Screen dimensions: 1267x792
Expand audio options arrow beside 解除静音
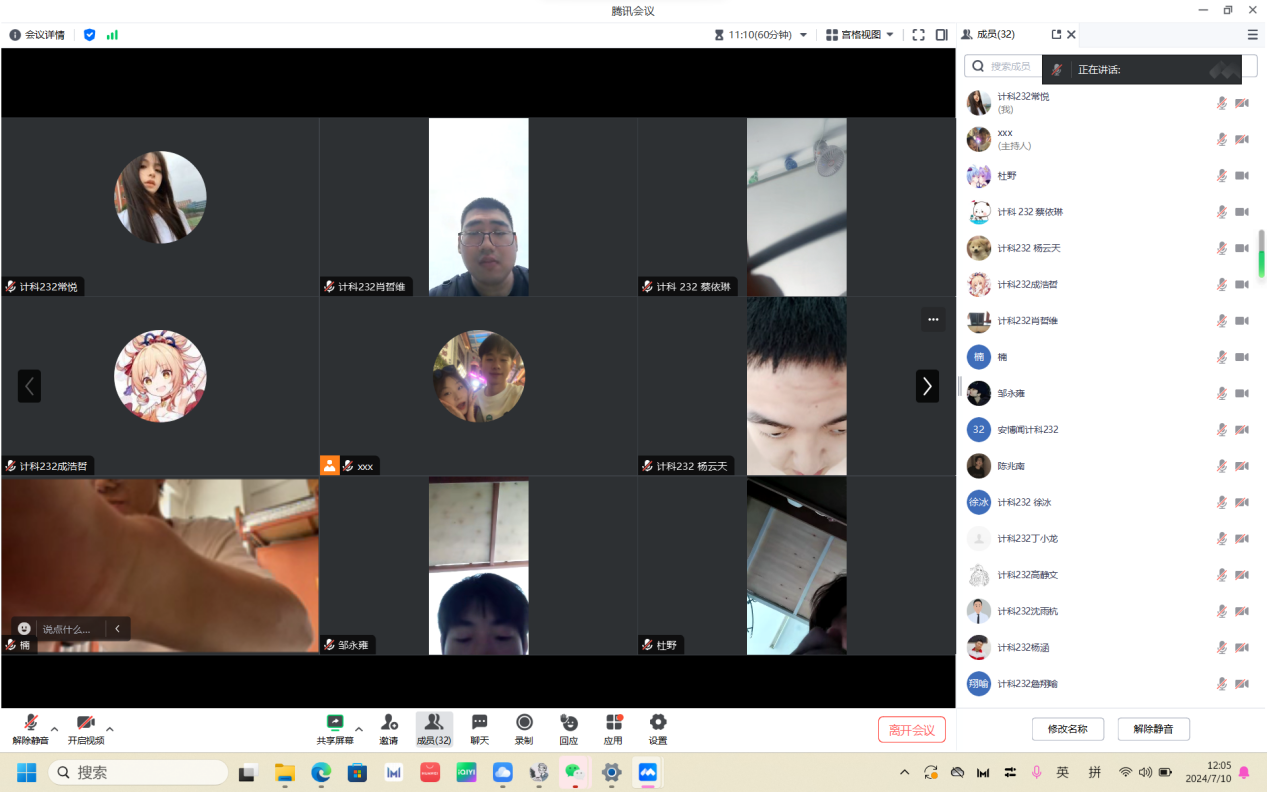[55, 728]
